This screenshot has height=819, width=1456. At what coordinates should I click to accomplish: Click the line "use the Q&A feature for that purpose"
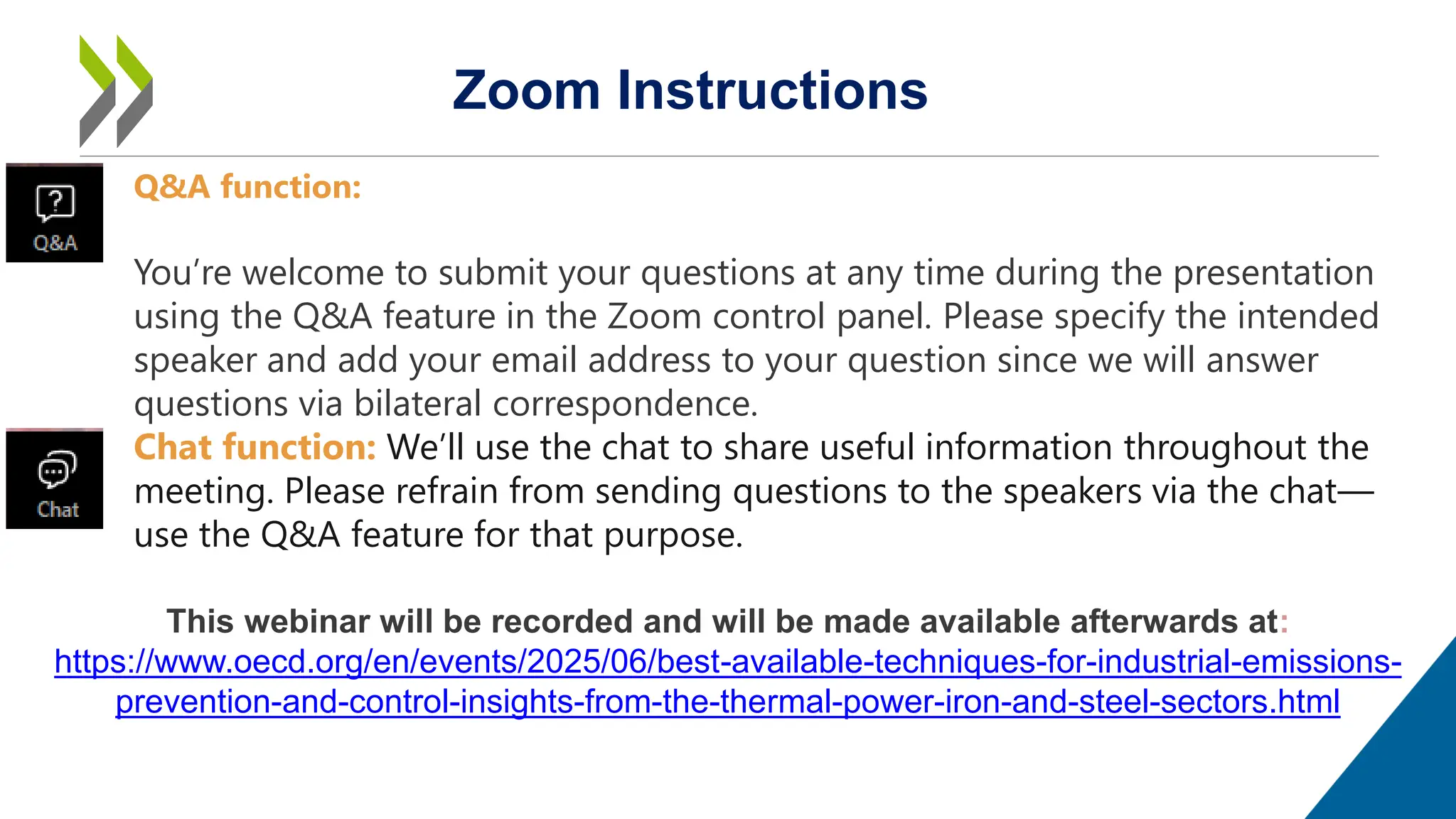pos(438,535)
